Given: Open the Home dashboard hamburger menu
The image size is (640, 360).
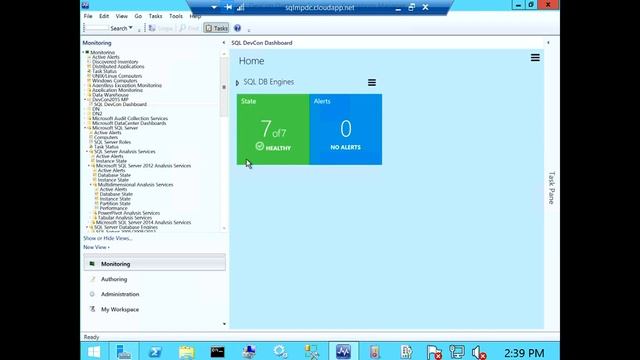Looking at the screenshot, I should coord(535,58).
